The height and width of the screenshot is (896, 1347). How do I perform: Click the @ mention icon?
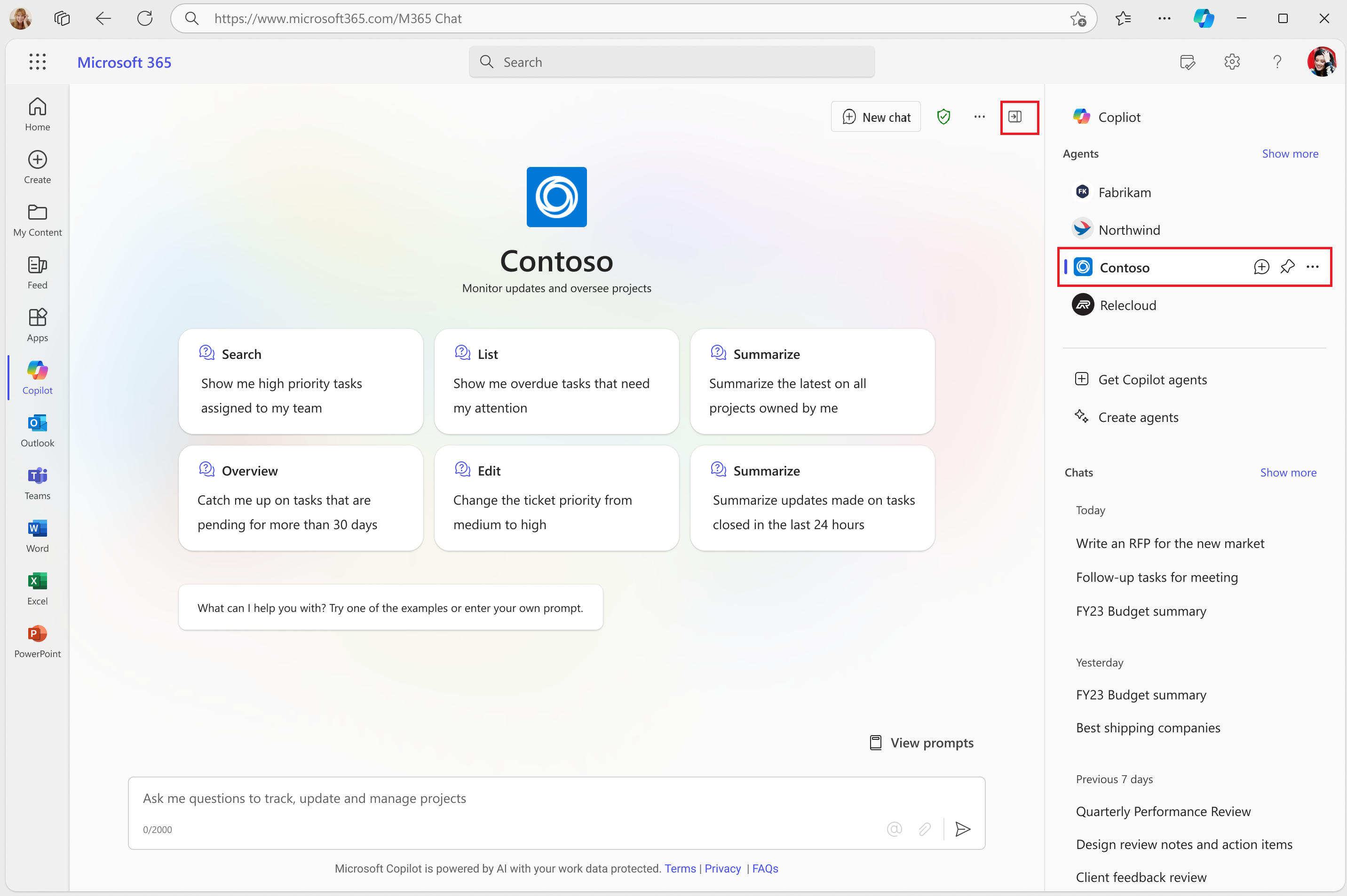[x=894, y=829]
